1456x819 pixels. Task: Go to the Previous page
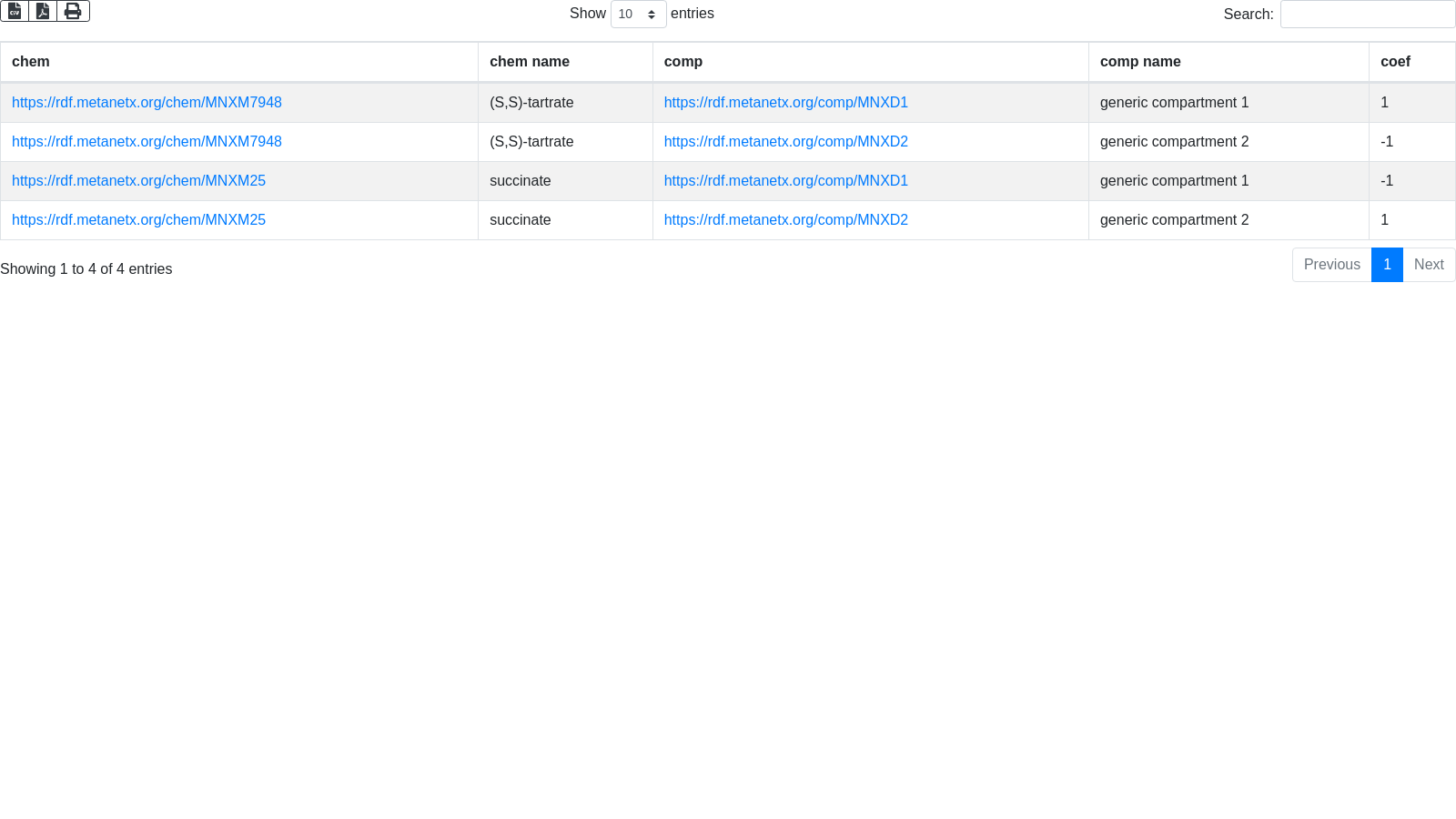pos(1331,265)
